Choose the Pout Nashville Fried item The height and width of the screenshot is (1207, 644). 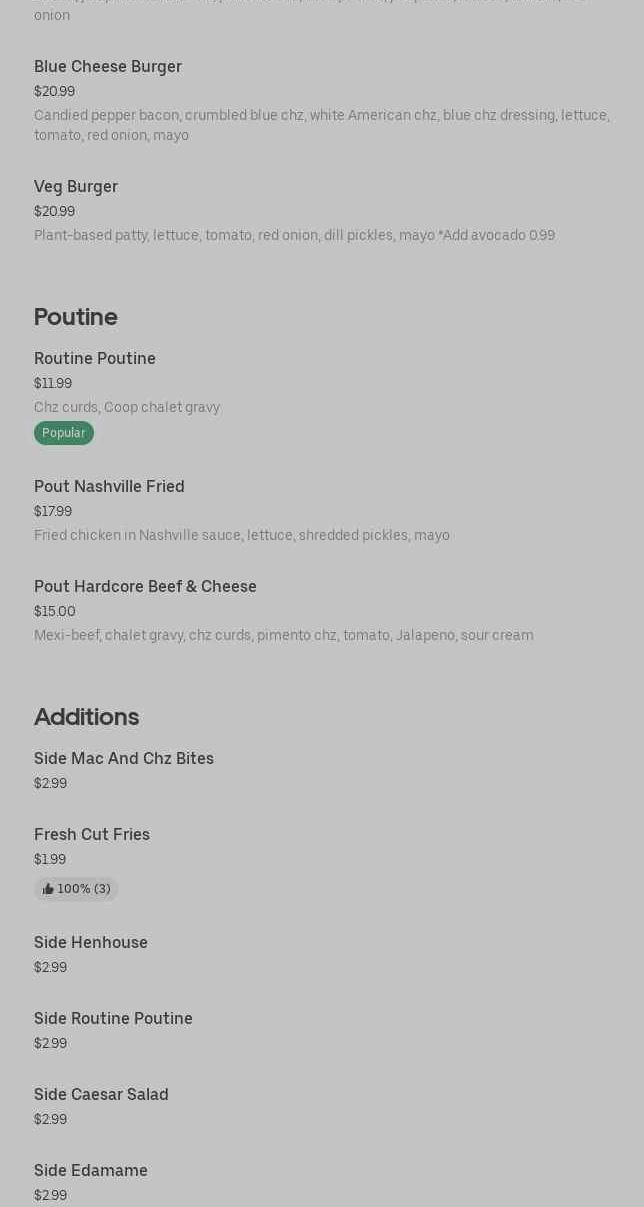tap(109, 487)
